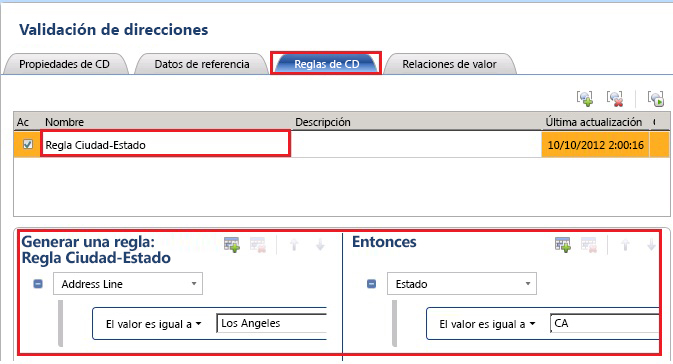Image resolution: width=673 pixels, height=364 pixels.
Task: Click the add new domain rule icon
Action: click(585, 98)
